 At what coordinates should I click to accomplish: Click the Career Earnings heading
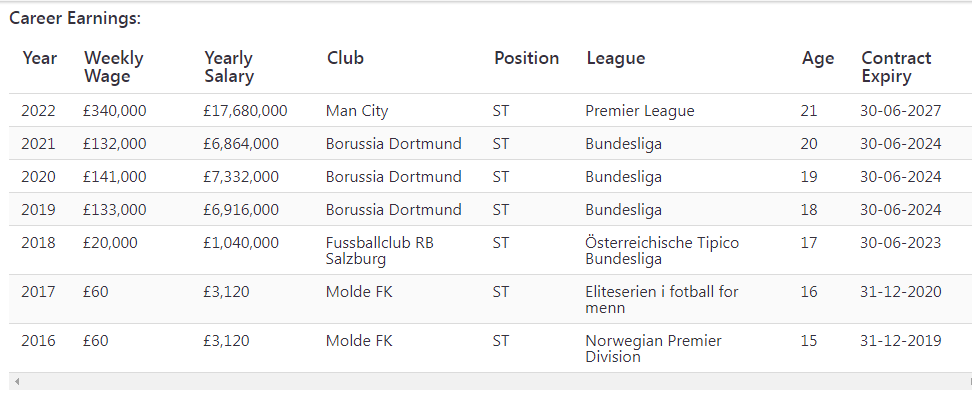tap(75, 19)
